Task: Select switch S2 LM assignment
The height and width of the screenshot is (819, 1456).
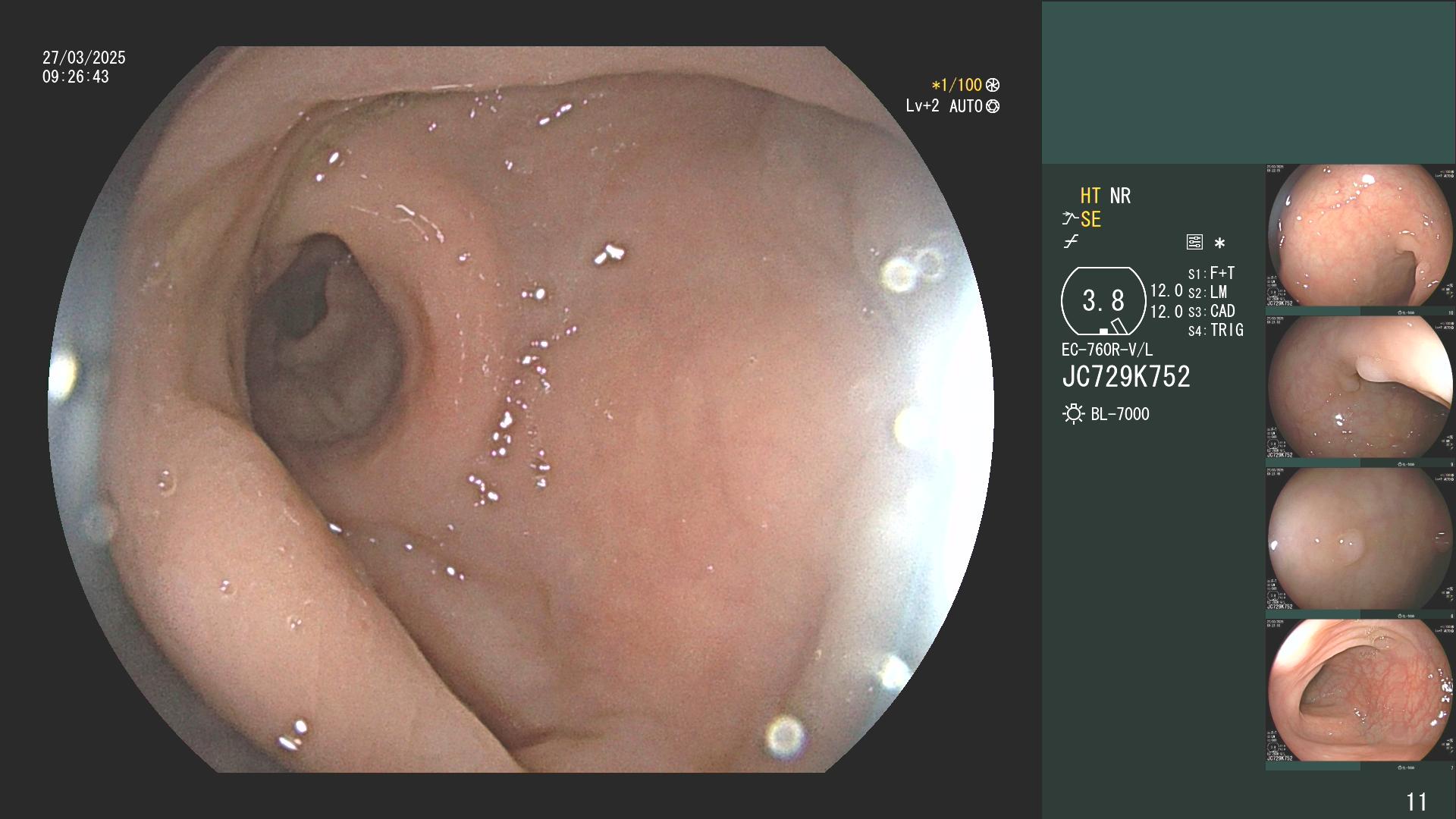Action: click(1208, 292)
